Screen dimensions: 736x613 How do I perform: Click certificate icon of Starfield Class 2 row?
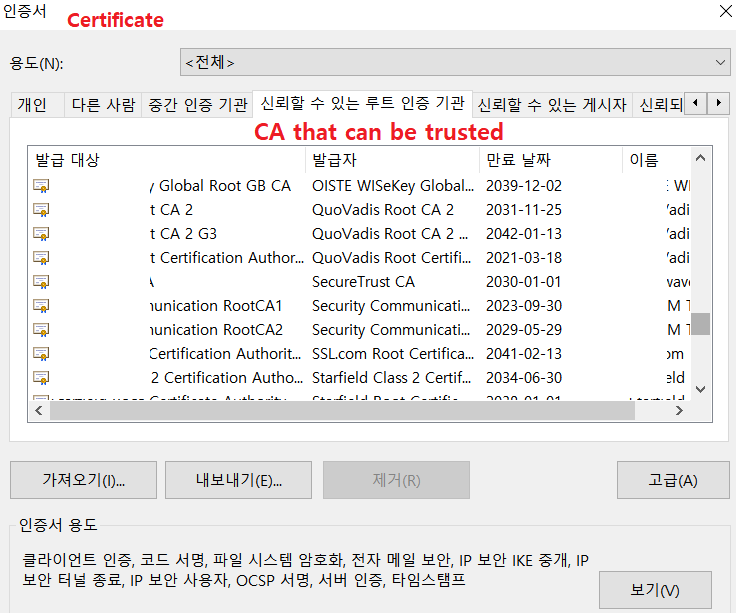coord(41,378)
